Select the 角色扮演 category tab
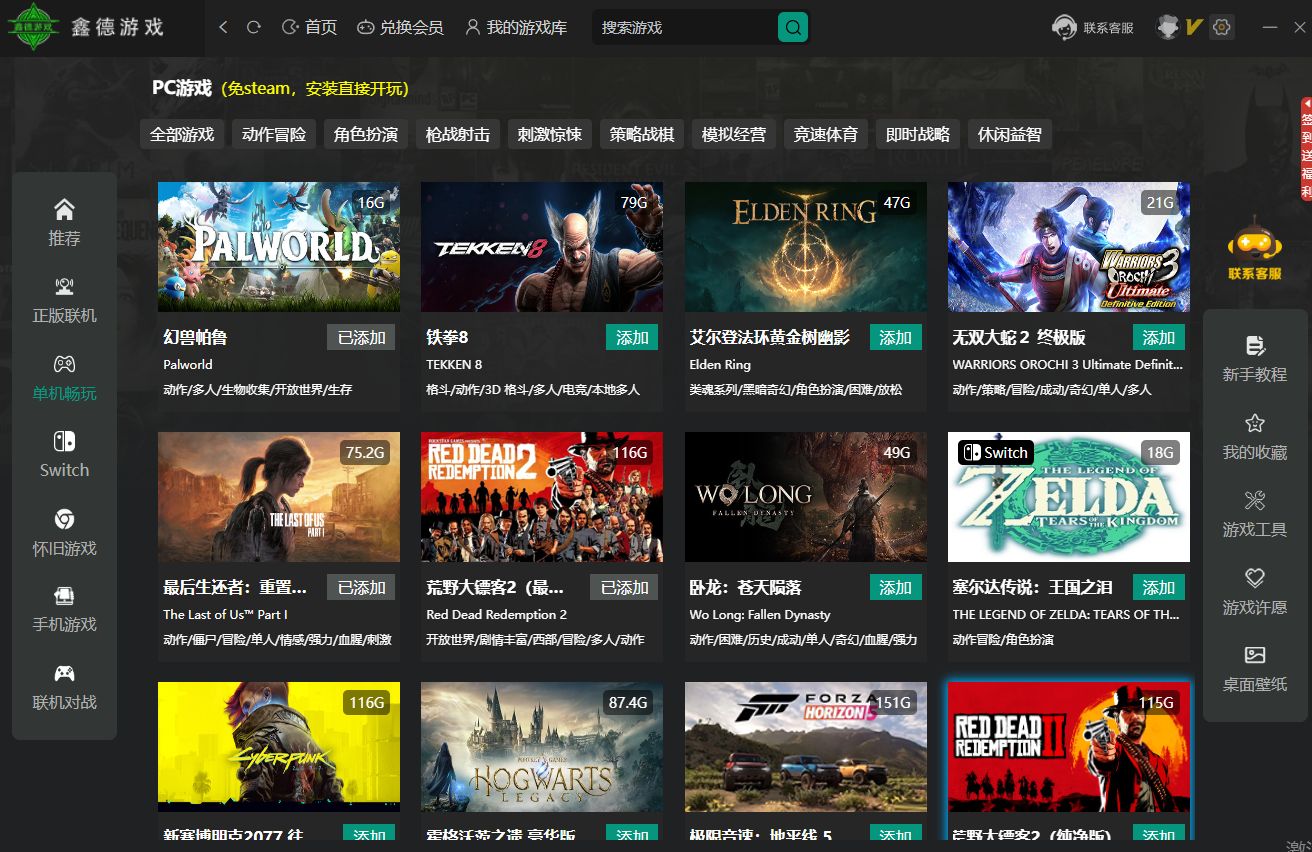 coord(366,134)
